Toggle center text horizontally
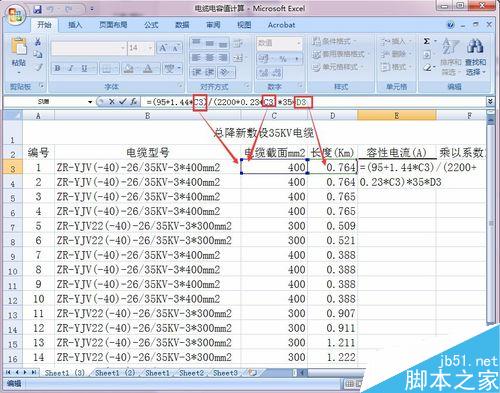 (210, 58)
